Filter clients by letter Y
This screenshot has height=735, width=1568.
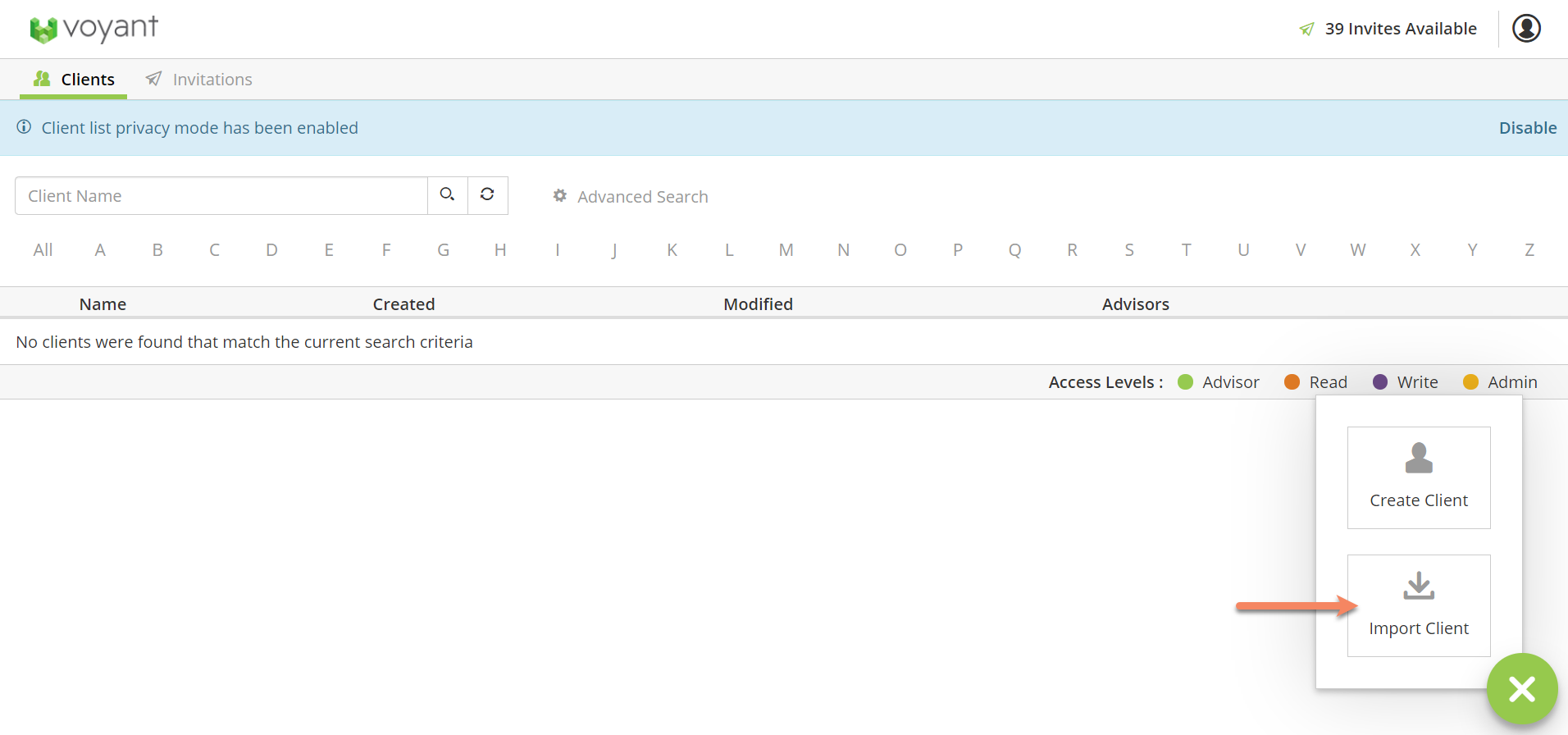point(1472,250)
